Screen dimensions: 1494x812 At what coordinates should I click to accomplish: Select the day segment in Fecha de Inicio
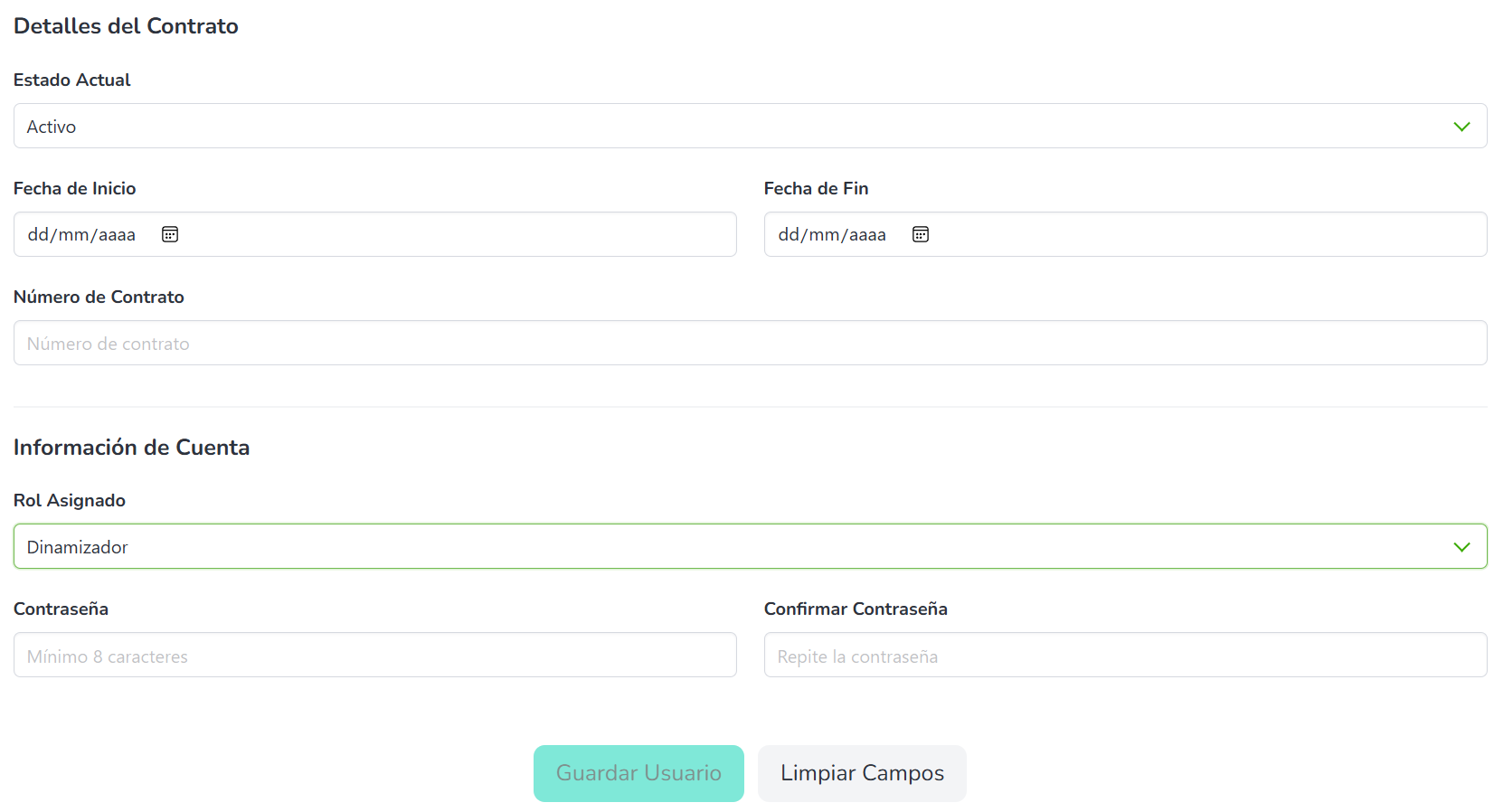point(38,235)
